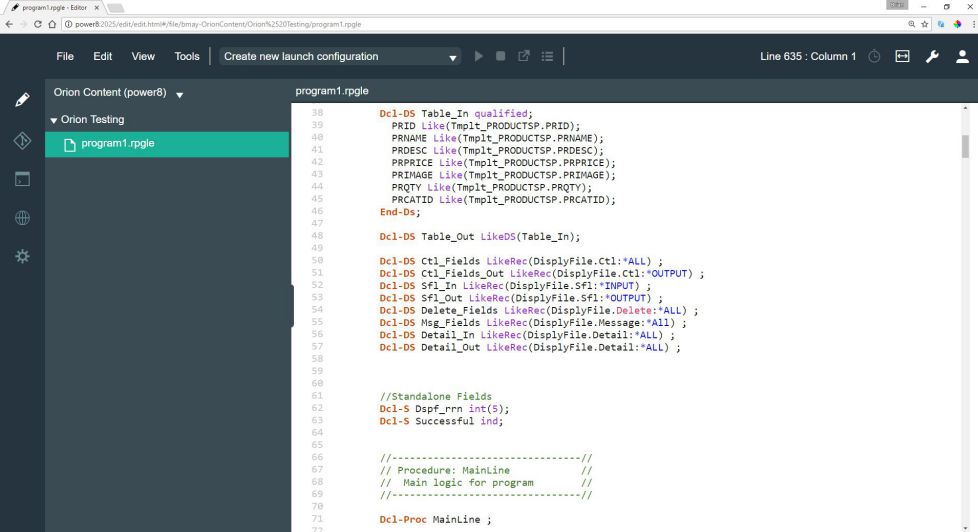
Task: Click the Stop launch button
Action: point(500,56)
